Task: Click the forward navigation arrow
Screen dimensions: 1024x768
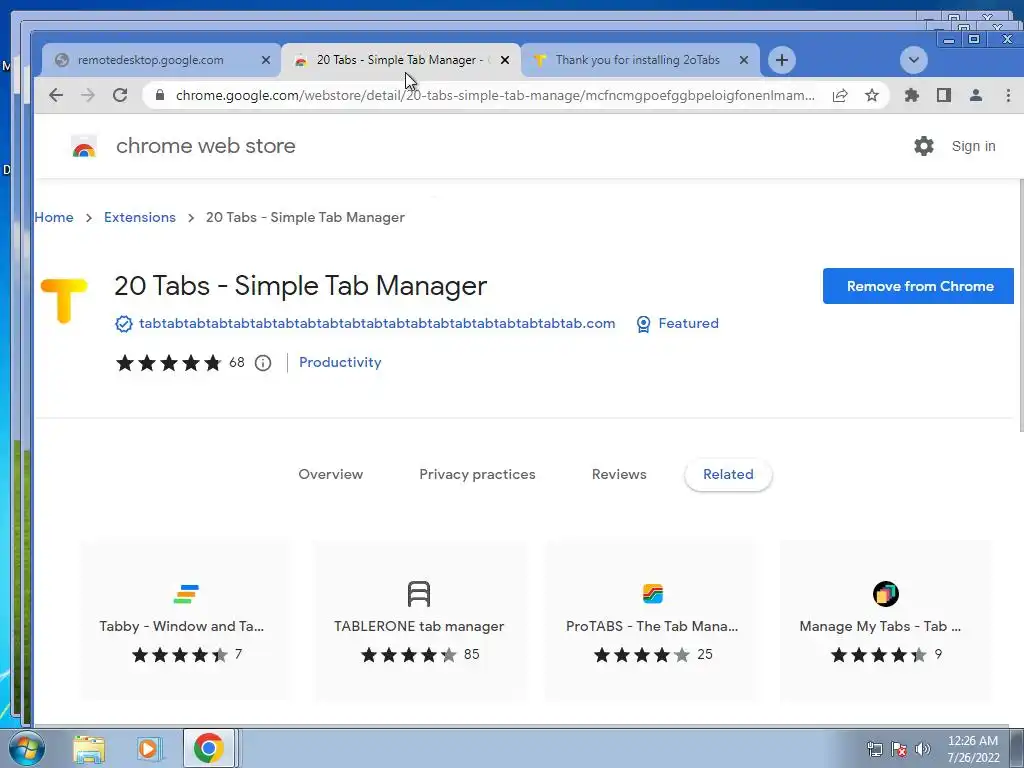Action: pyautogui.click(x=88, y=95)
